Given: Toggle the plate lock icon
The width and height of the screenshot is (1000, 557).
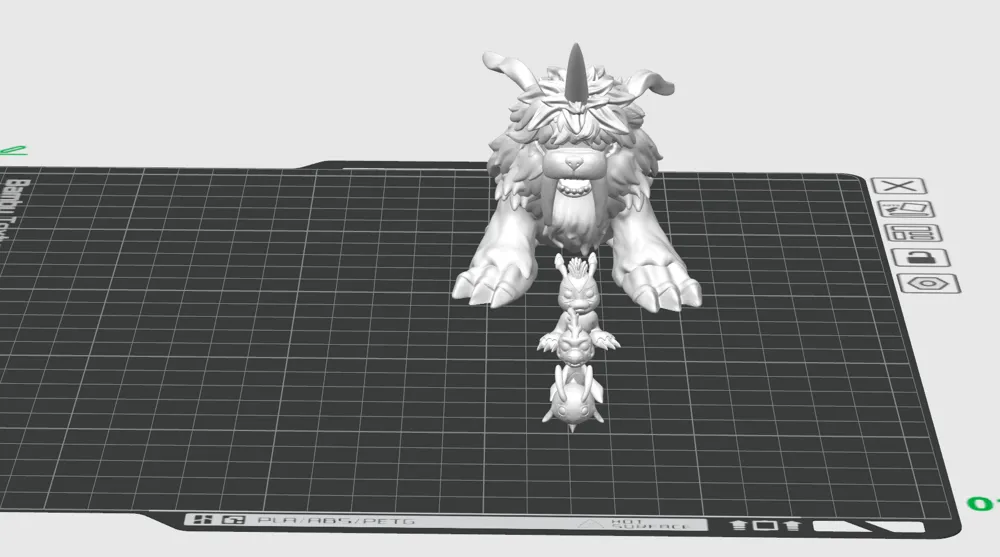Looking at the screenshot, I should [921, 258].
